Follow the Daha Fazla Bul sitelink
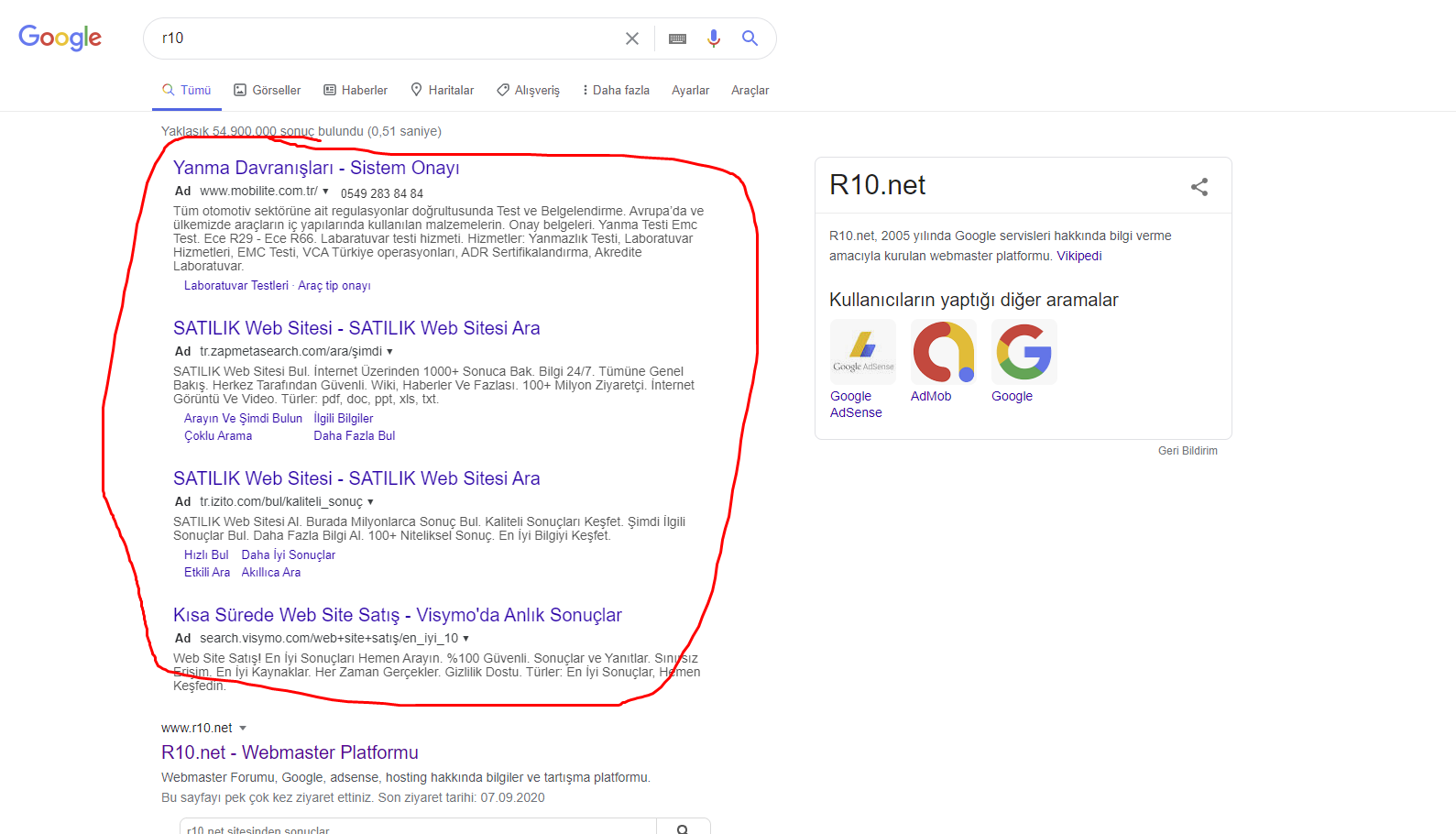 [x=355, y=436]
